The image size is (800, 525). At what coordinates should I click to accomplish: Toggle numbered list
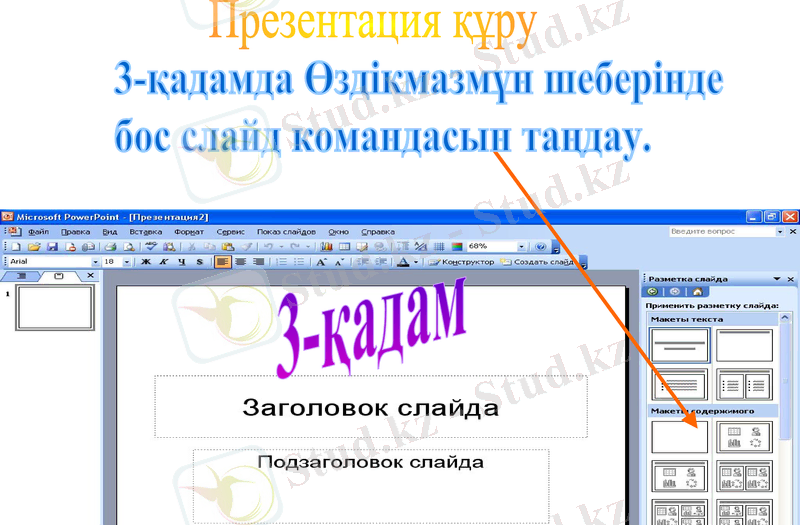pyautogui.click(x=281, y=262)
